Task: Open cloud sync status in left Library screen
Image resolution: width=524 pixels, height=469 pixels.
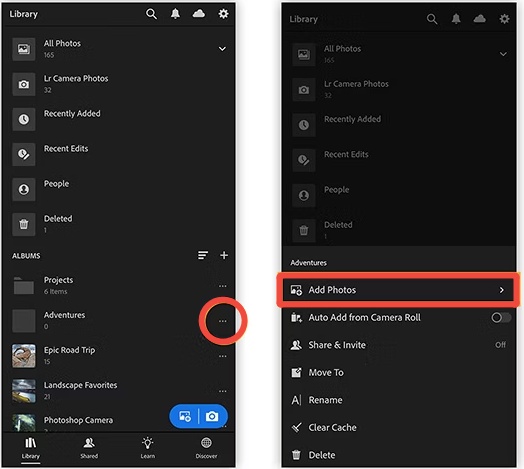Action: [199, 14]
